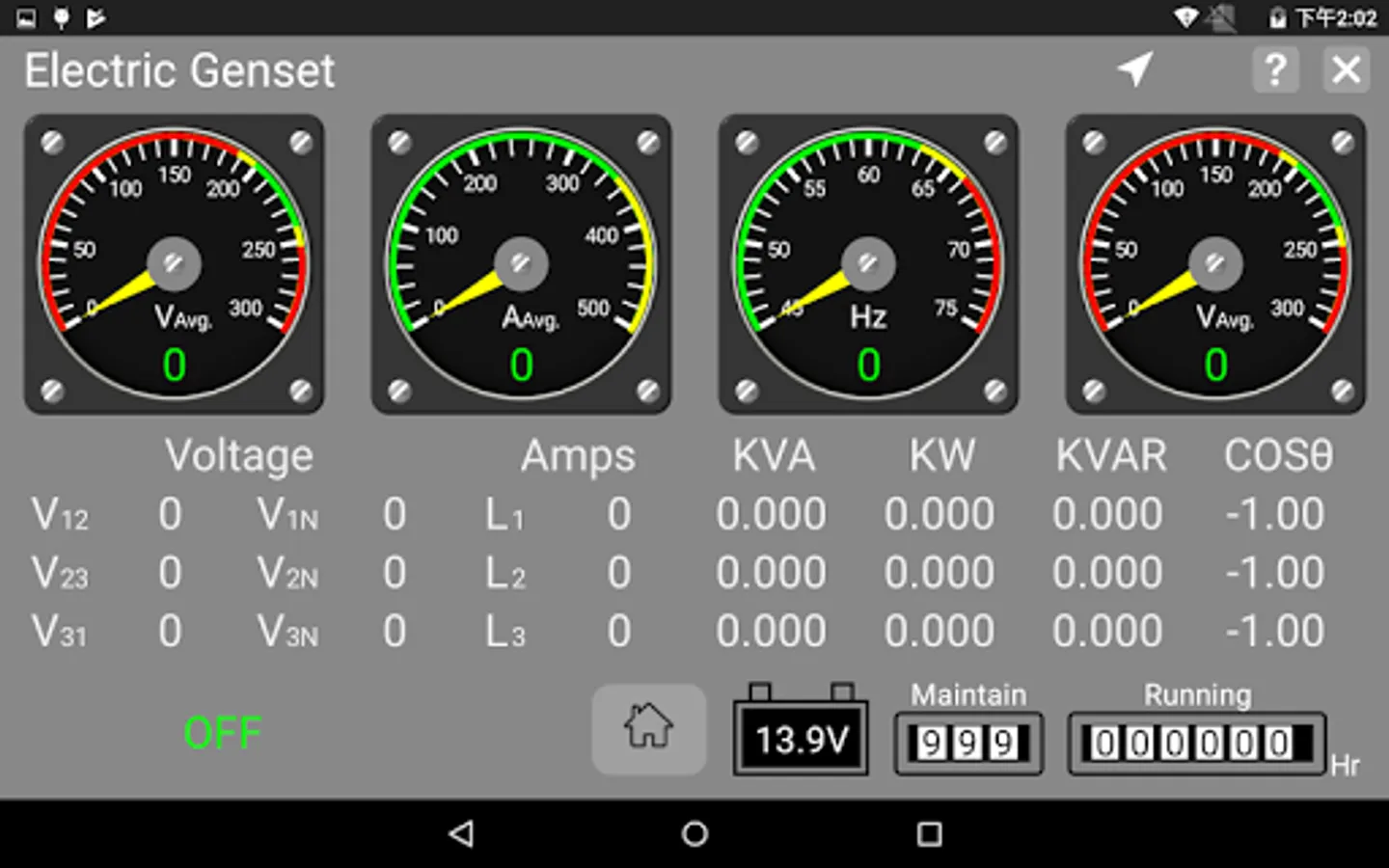
Task: Click the KVA value 0.000 in L1 row
Action: pyautogui.click(x=771, y=515)
